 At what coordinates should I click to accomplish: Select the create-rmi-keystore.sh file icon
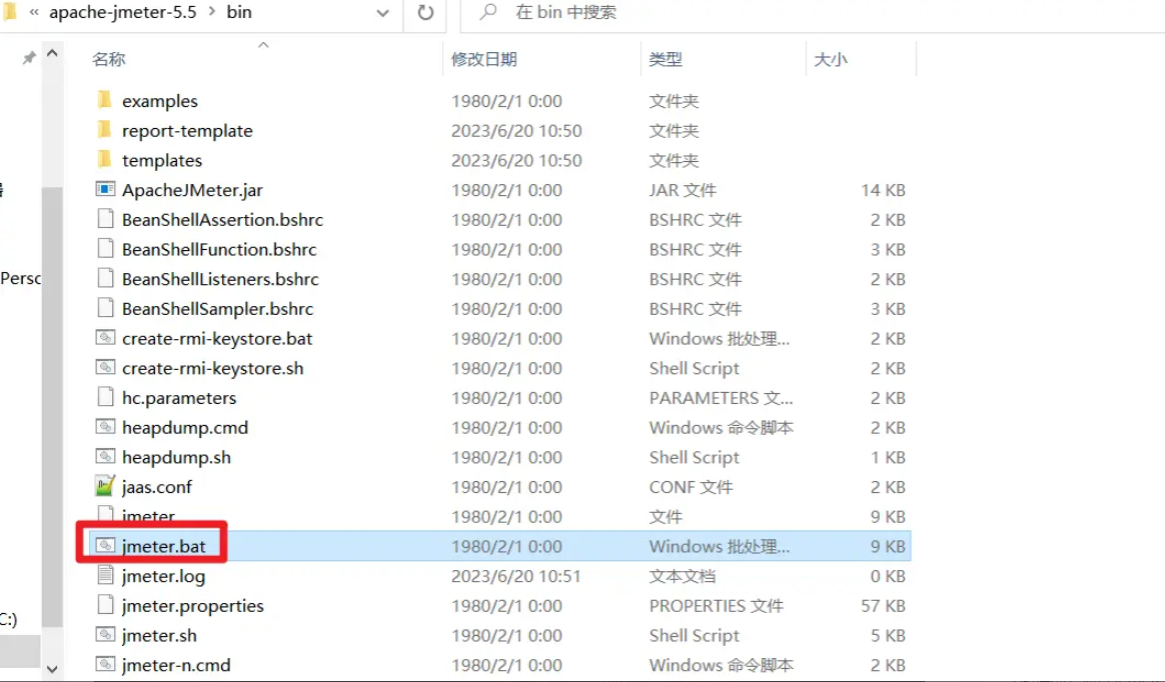pyautogui.click(x=106, y=368)
